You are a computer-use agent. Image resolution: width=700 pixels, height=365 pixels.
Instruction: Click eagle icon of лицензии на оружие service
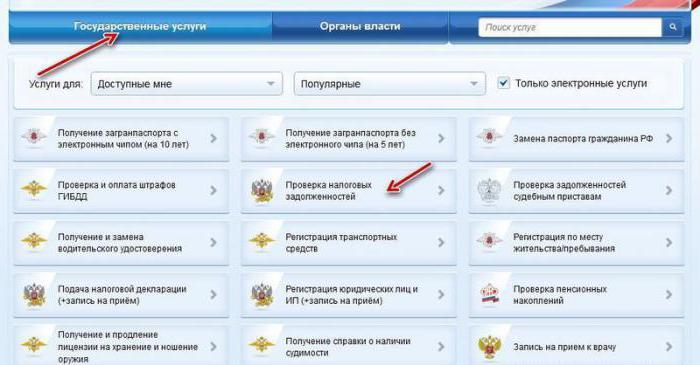tap(34, 345)
